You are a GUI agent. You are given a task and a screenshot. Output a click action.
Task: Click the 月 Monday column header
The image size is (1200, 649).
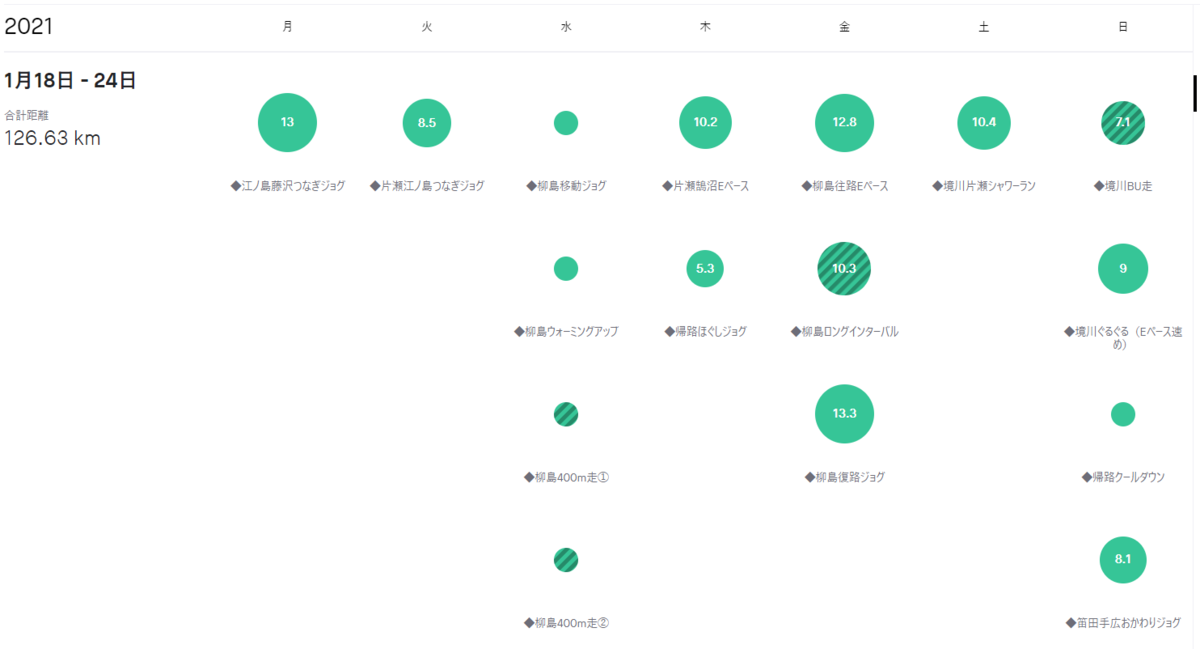point(288,28)
